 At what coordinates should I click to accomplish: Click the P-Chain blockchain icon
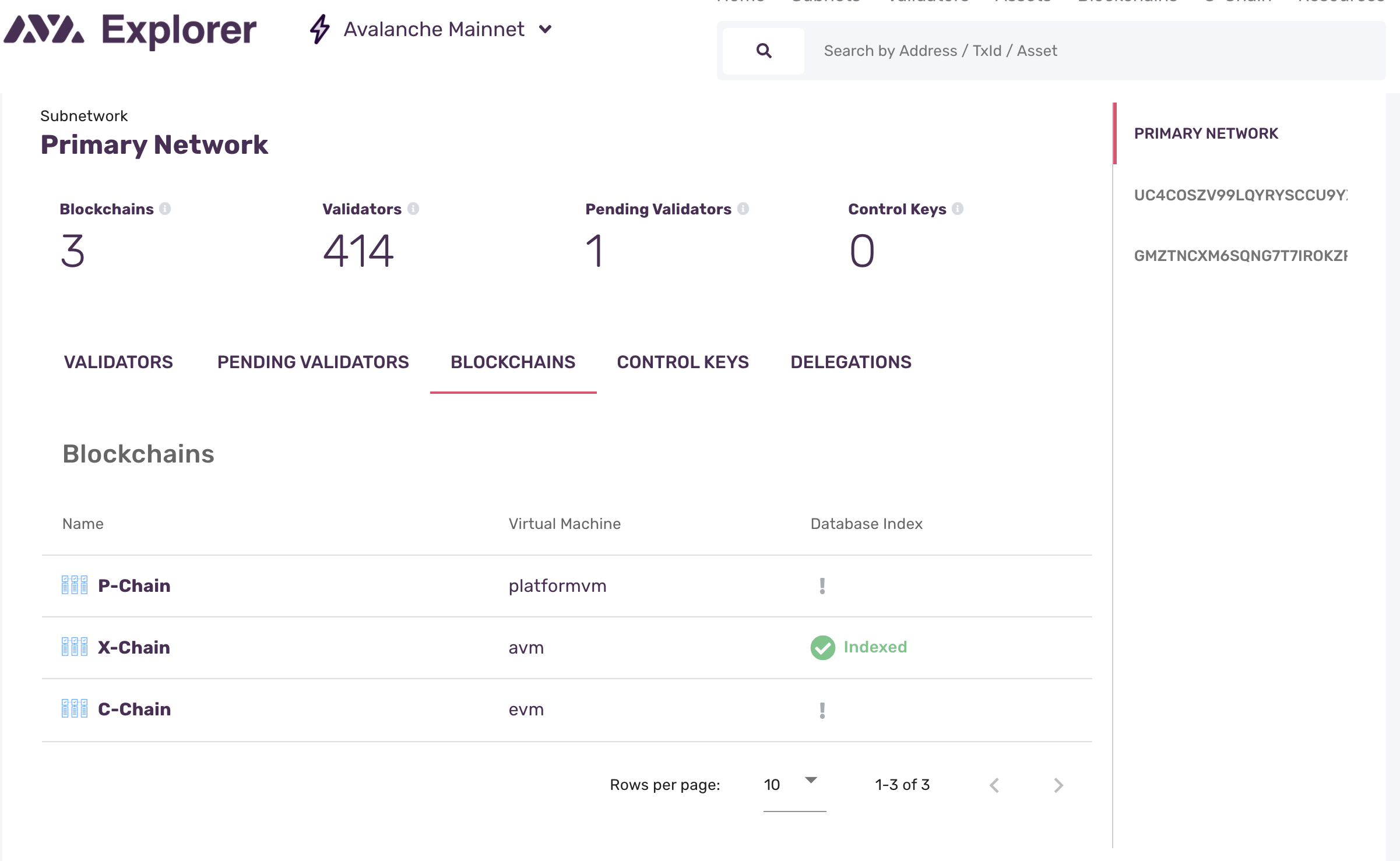(75, 585)
